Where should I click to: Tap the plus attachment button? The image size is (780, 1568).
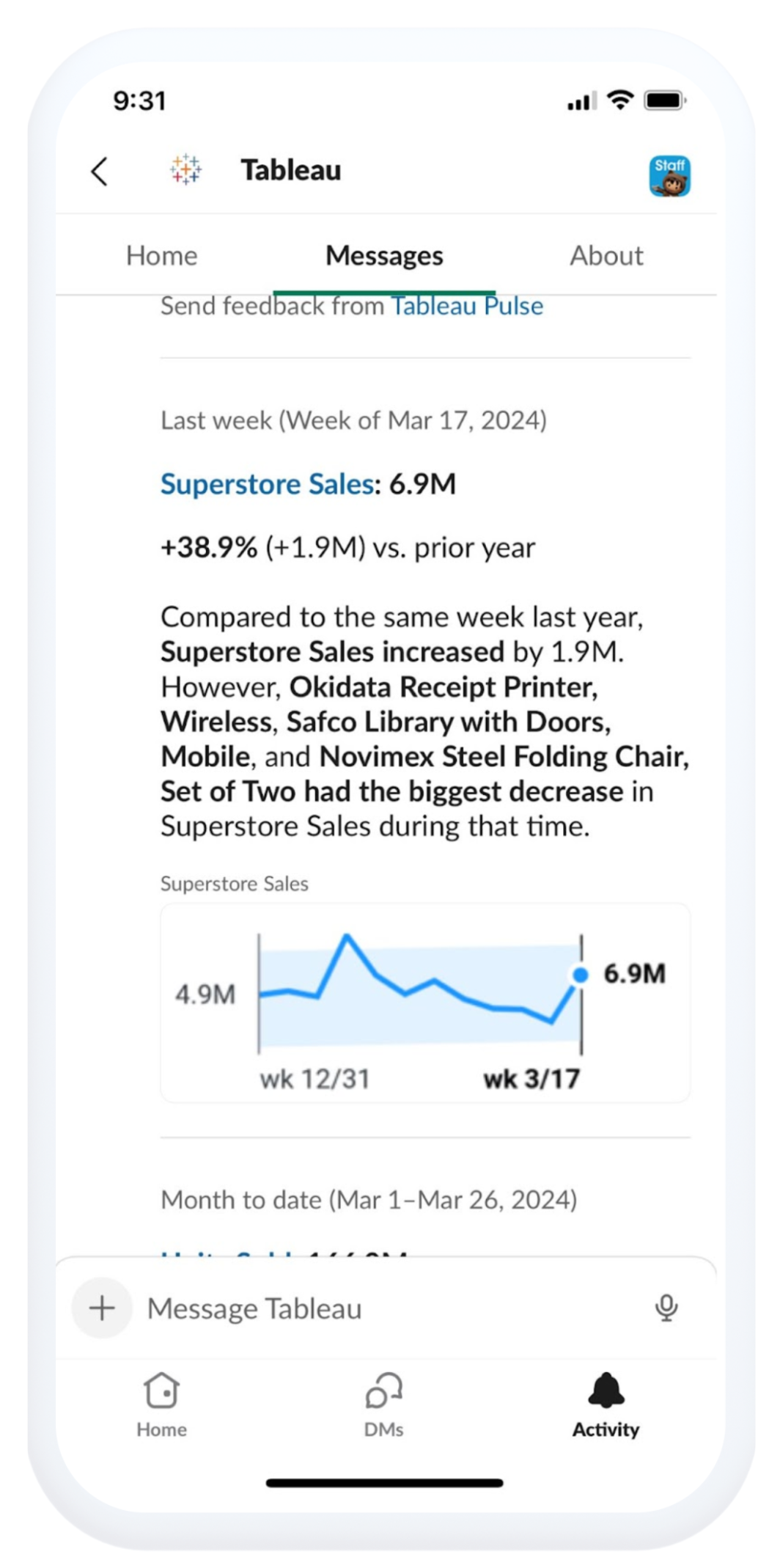[102, 1308]
